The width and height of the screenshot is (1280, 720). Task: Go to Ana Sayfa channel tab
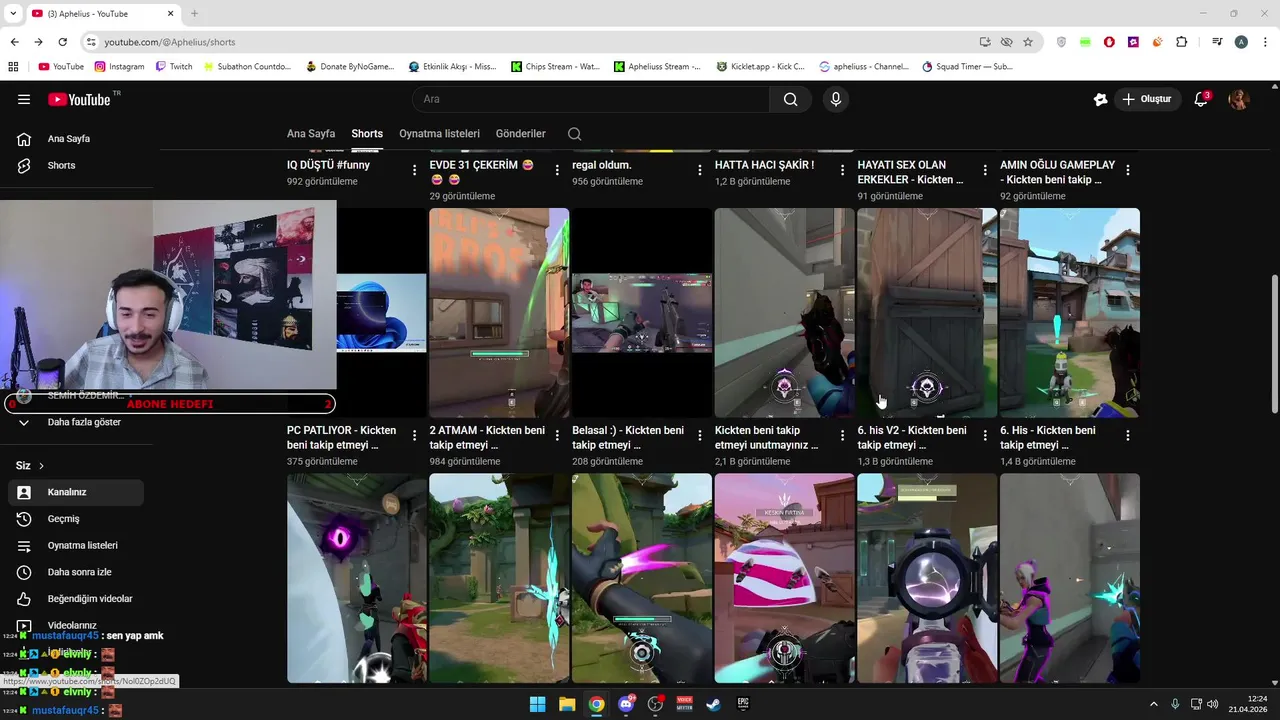311,134
